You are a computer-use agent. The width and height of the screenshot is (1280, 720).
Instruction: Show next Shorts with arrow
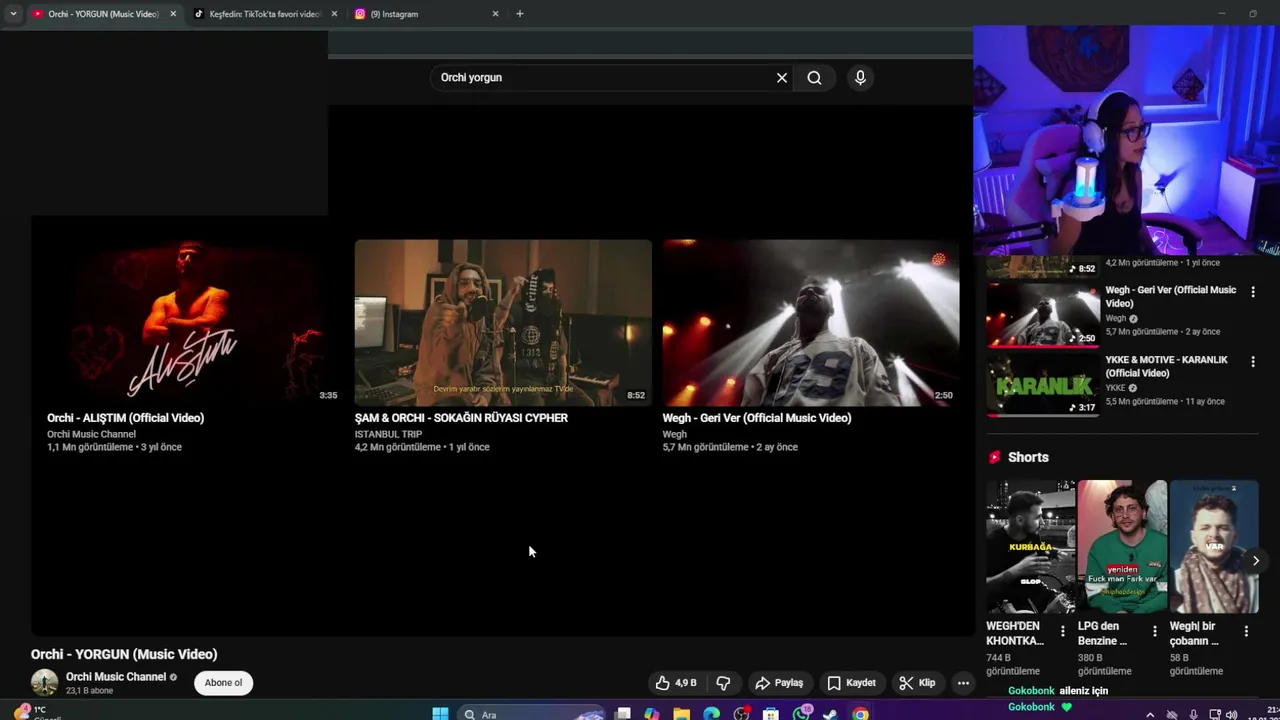pyautogui.click(x=1256, y=561)
